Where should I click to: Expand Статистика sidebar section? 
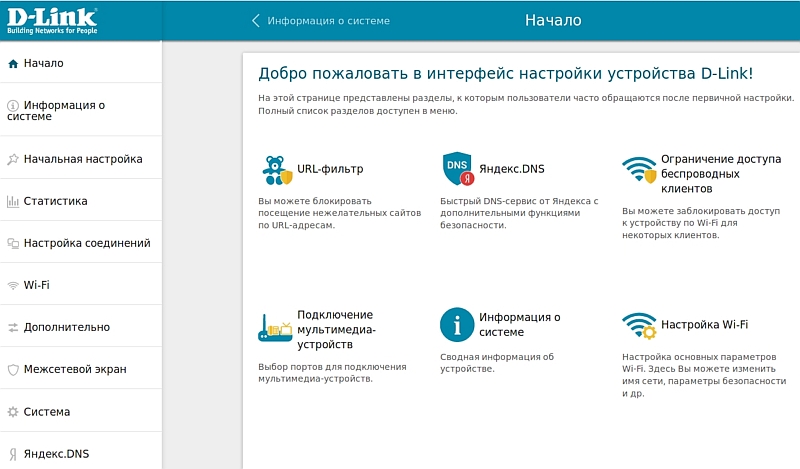click(x=55, y=201)
